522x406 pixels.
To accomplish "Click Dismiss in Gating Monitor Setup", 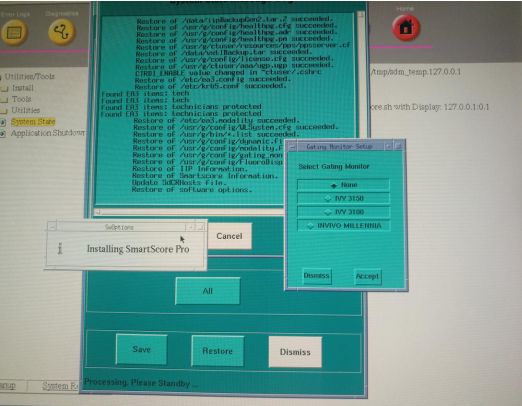I will [x=317, y=276].
